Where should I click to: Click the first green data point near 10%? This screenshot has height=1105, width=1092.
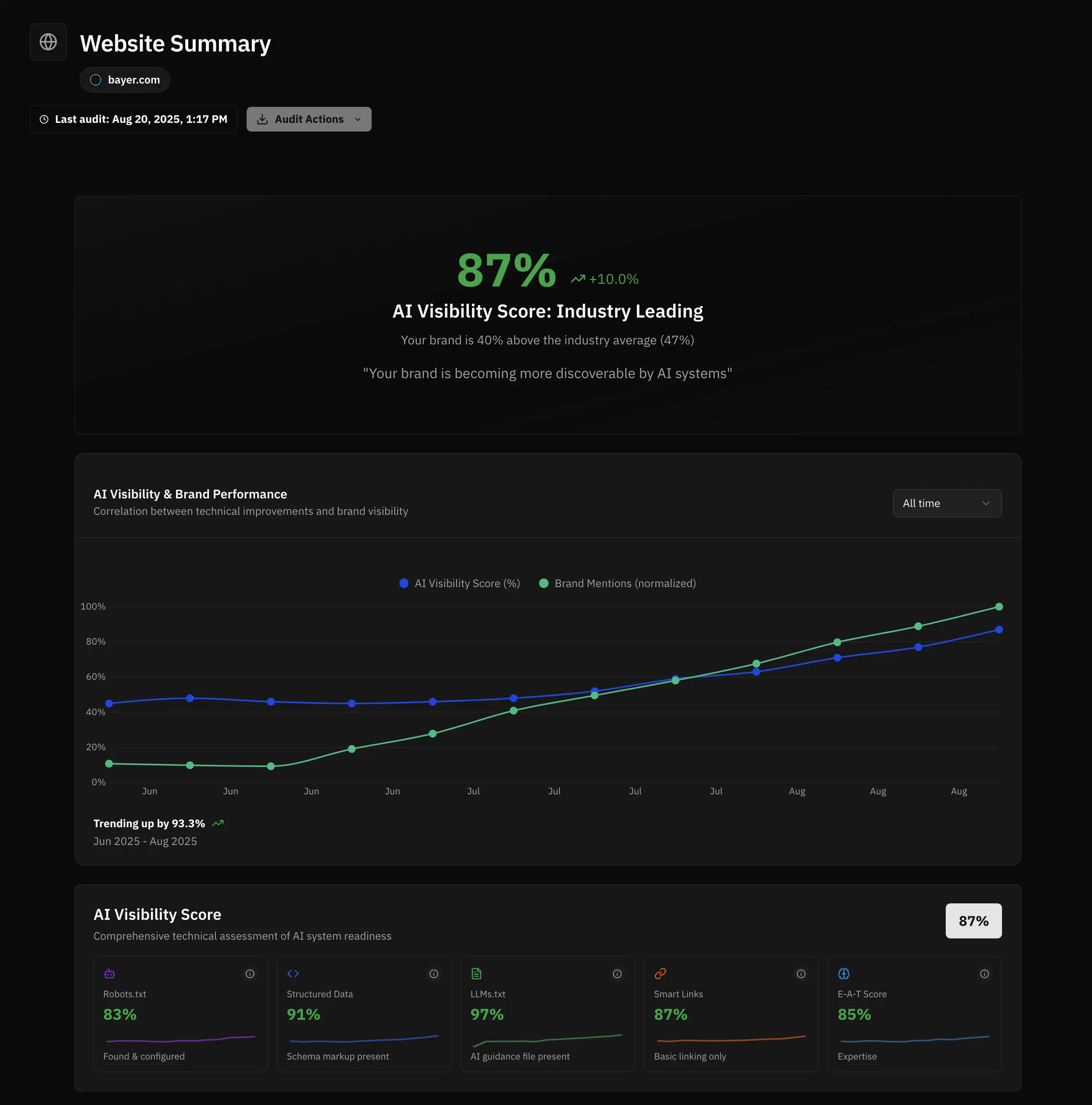(109, 764)
